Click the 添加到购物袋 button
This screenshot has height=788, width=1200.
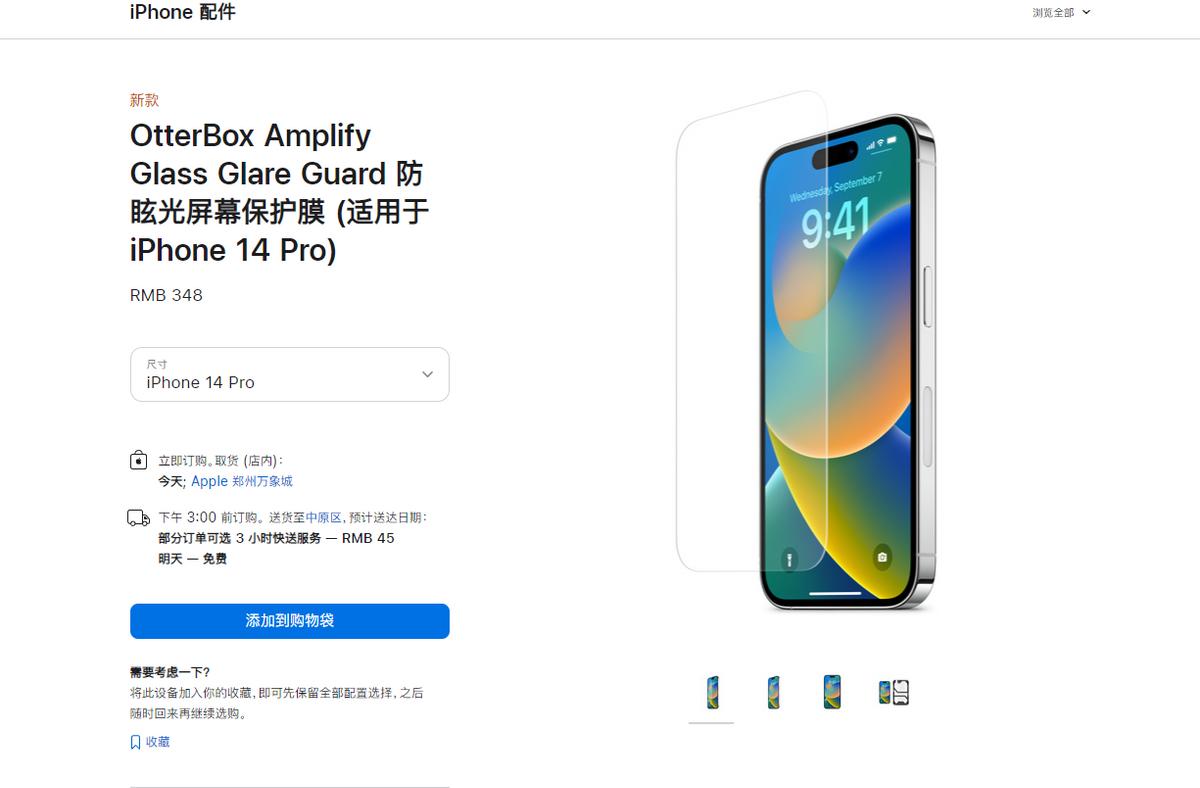tap(289, 620)
